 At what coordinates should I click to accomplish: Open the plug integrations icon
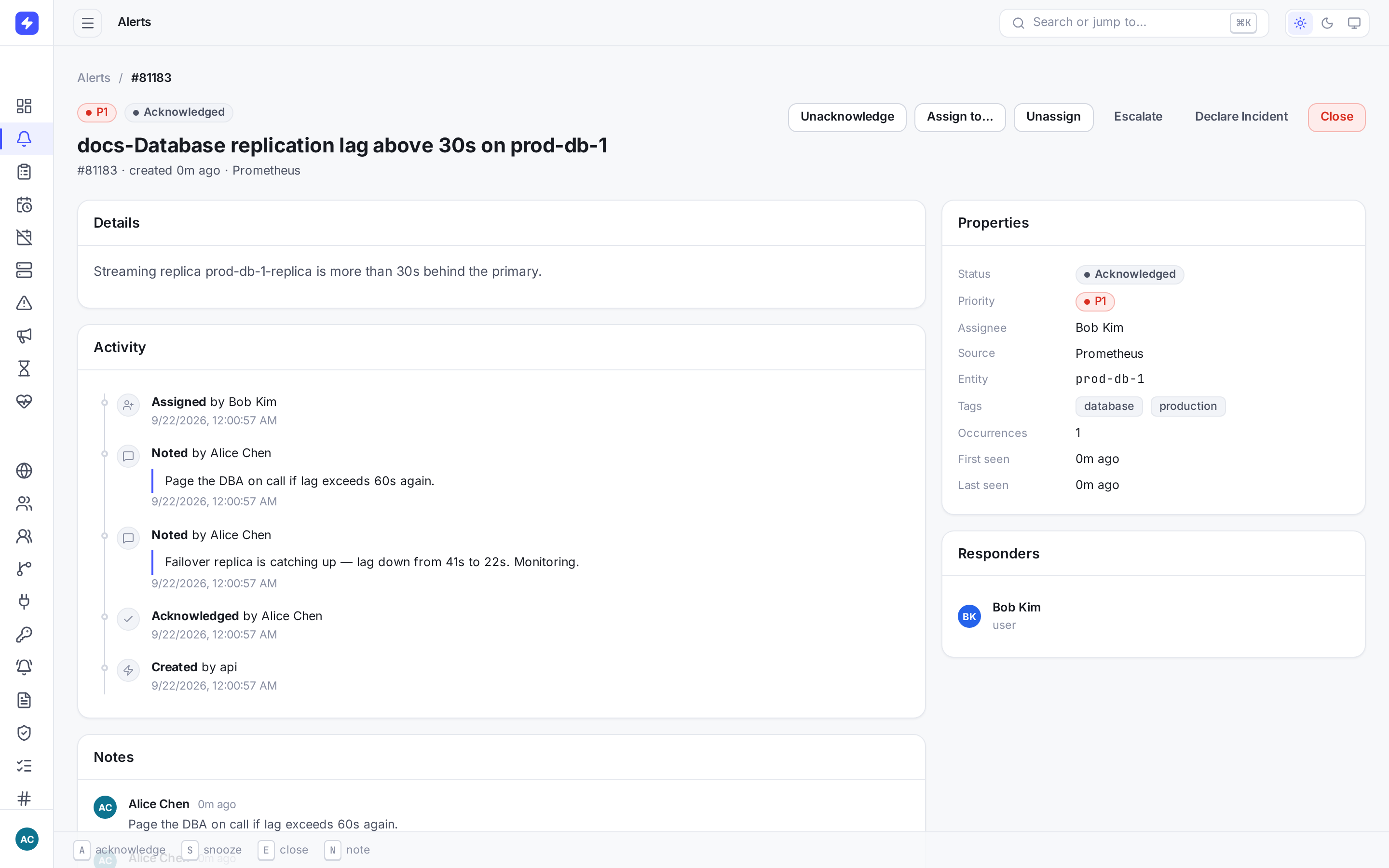[x=24, y=602]
